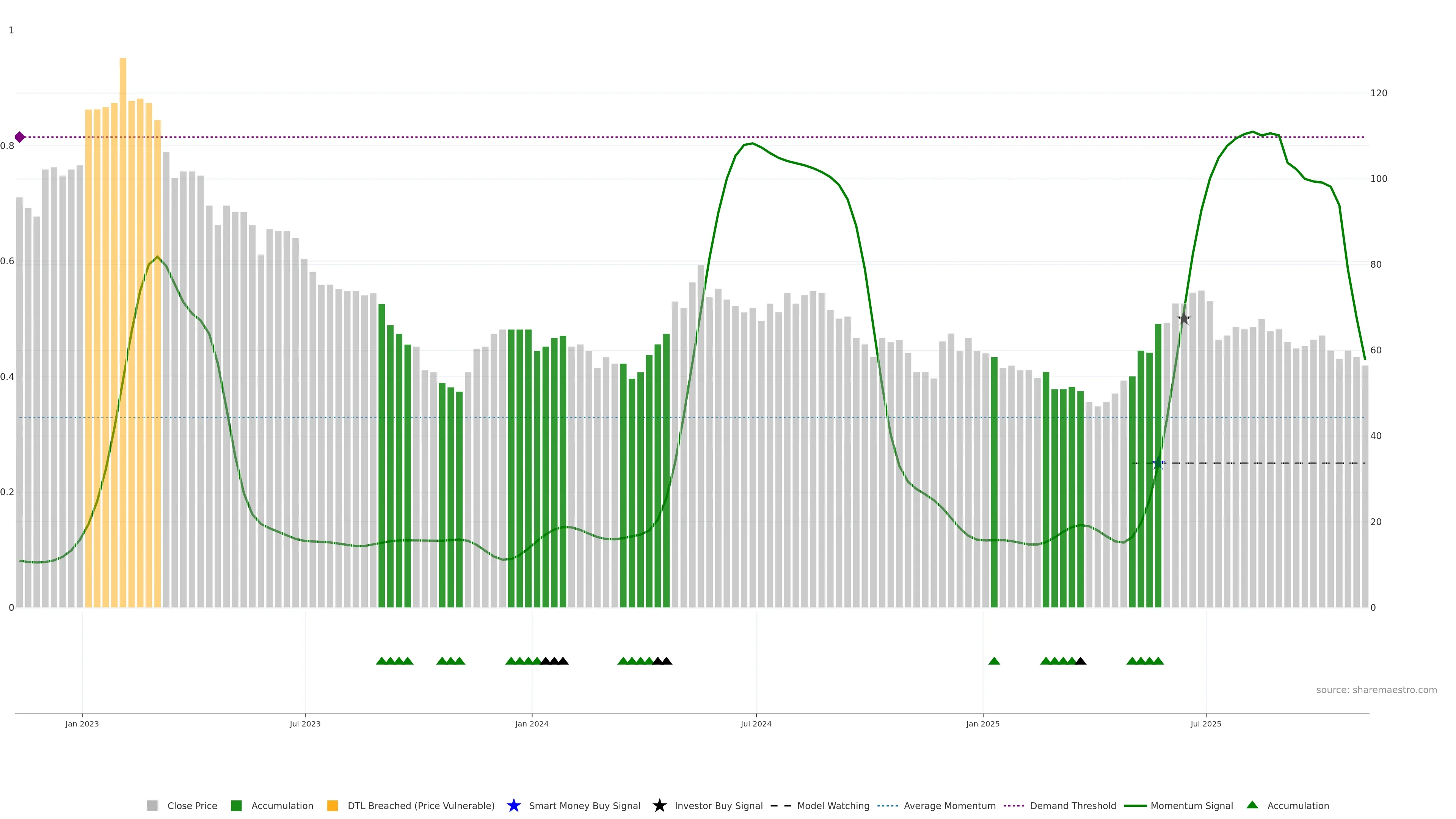Click the green Accumulation legend square

click(x=236, y=805)
